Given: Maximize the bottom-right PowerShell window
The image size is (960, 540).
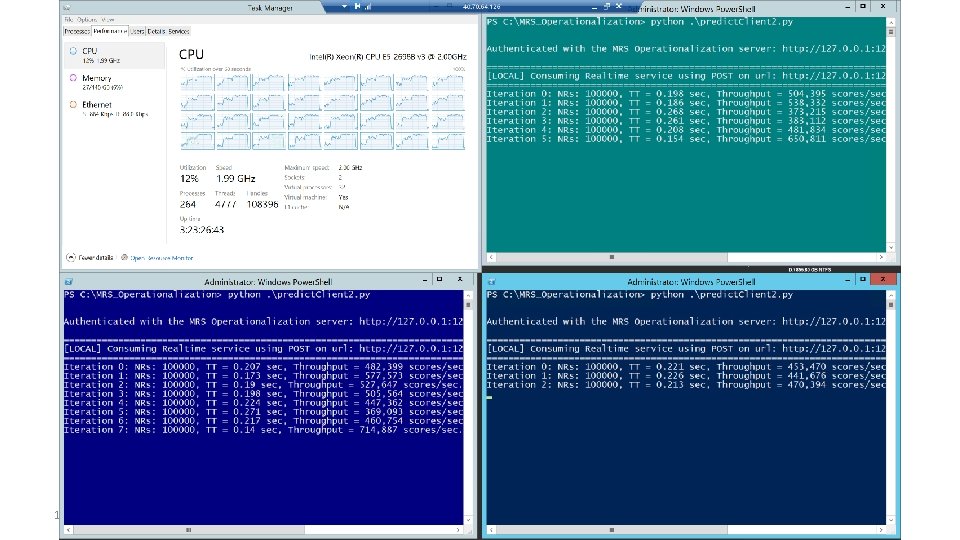Looking at the screenshot, I should coord(863,279).
